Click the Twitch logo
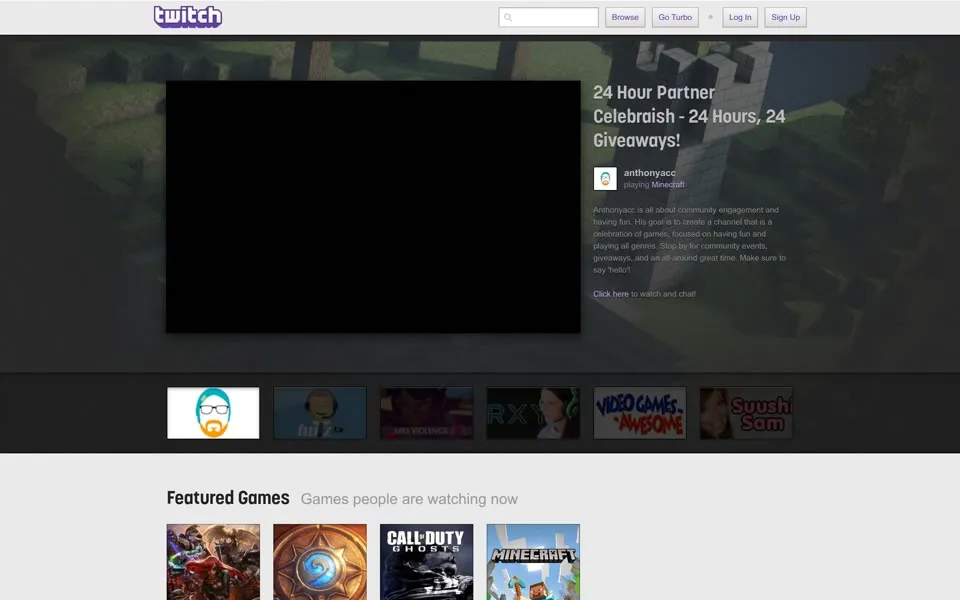 (x=188, y=17)
